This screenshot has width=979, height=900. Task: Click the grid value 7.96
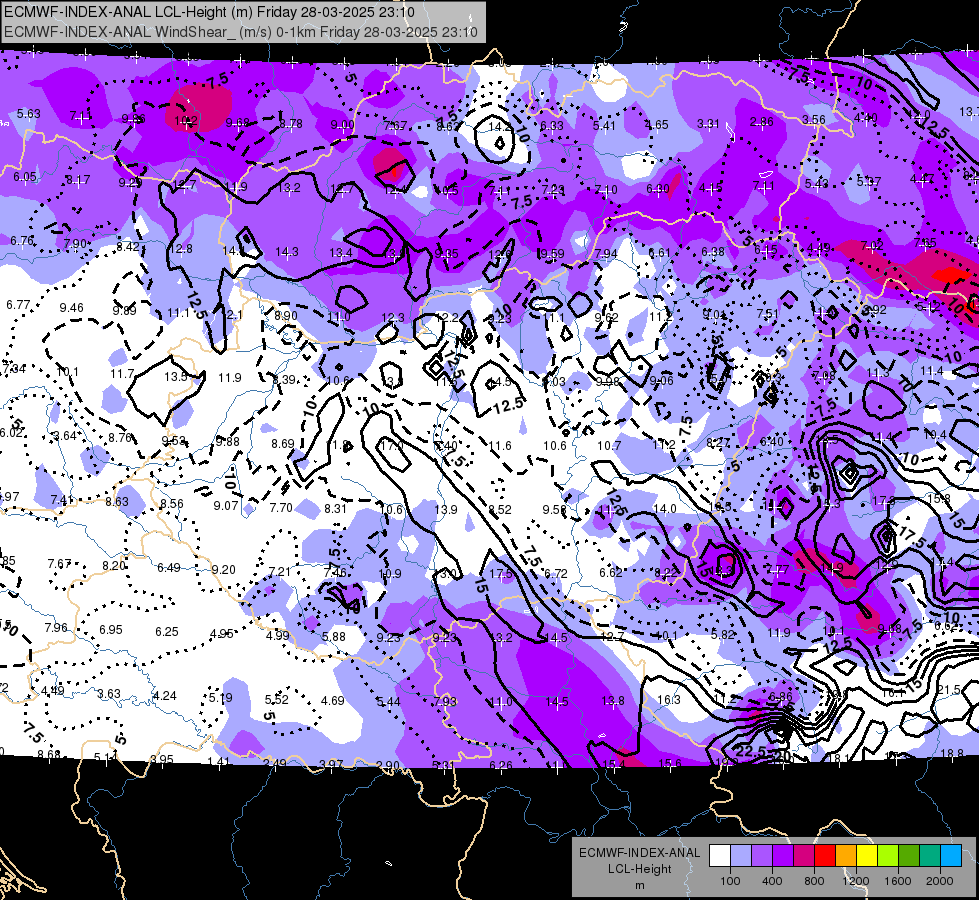click(x=56, y=628)
